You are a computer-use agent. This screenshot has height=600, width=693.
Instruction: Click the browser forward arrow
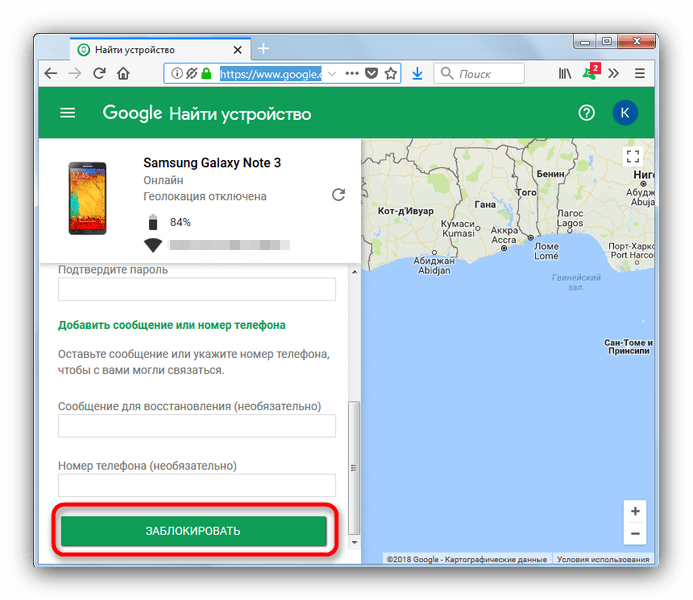click(75, 73)
